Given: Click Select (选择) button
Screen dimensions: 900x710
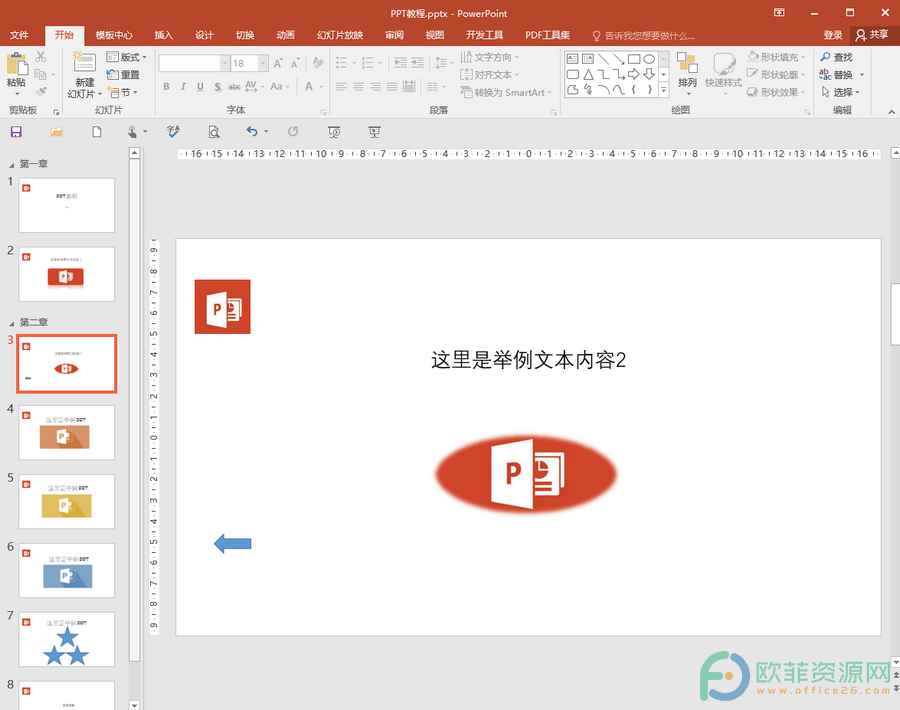Looking at the screenshot, I should pos(840,92).
